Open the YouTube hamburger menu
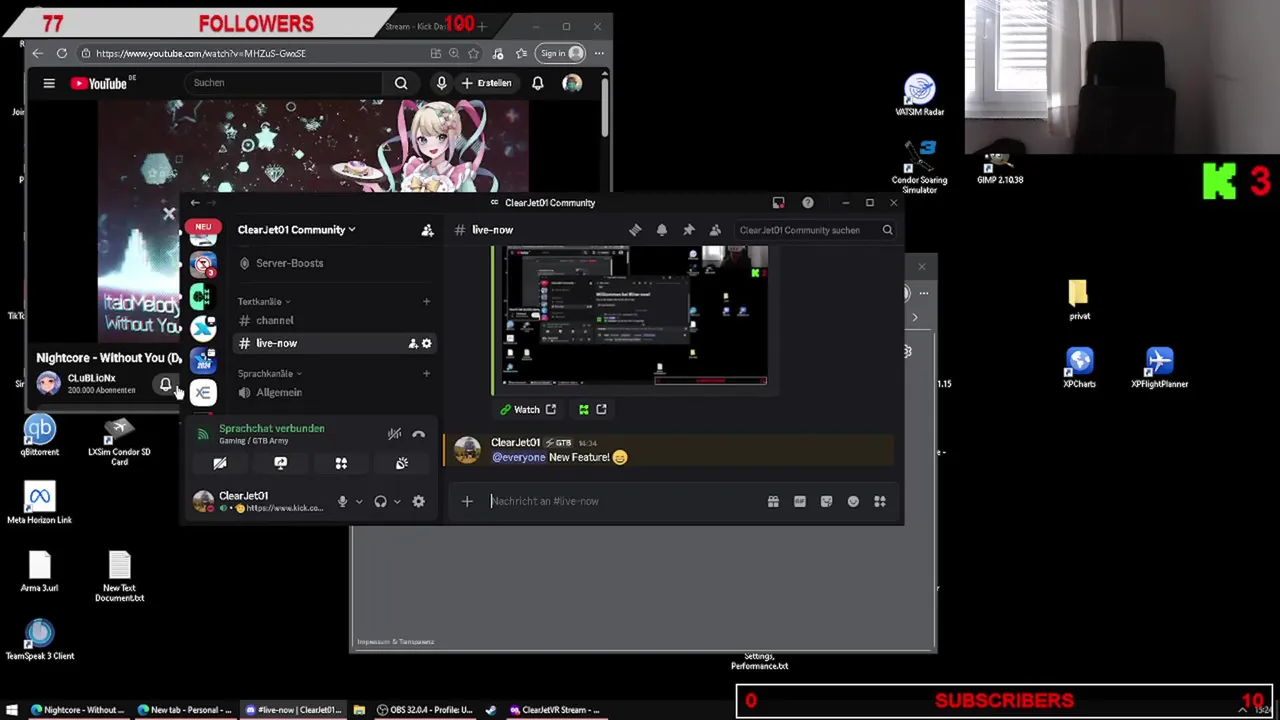The height and width of the screenshot is (720, 1280). pos(49,83)
